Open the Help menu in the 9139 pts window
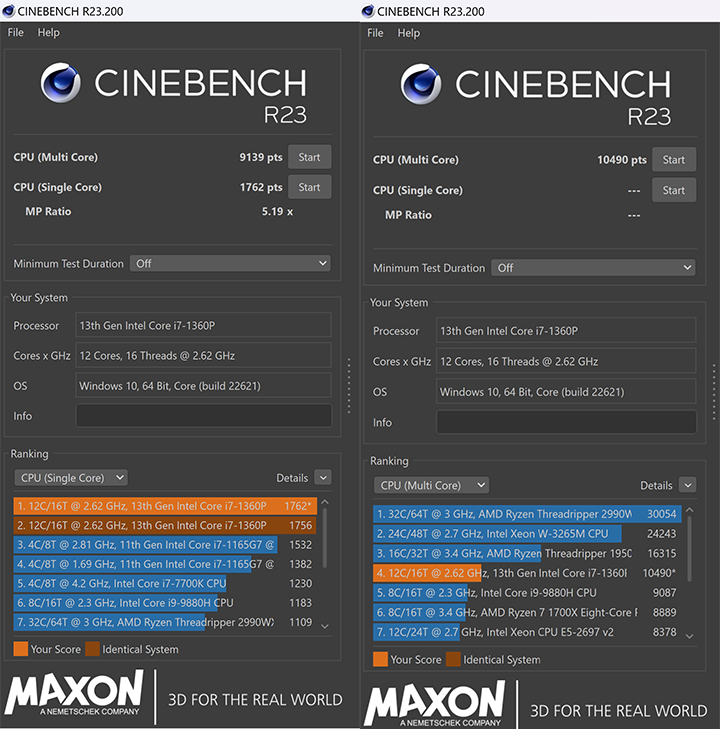Image resolution: width=720 pixels, height=729 pixels. (49, 33)
